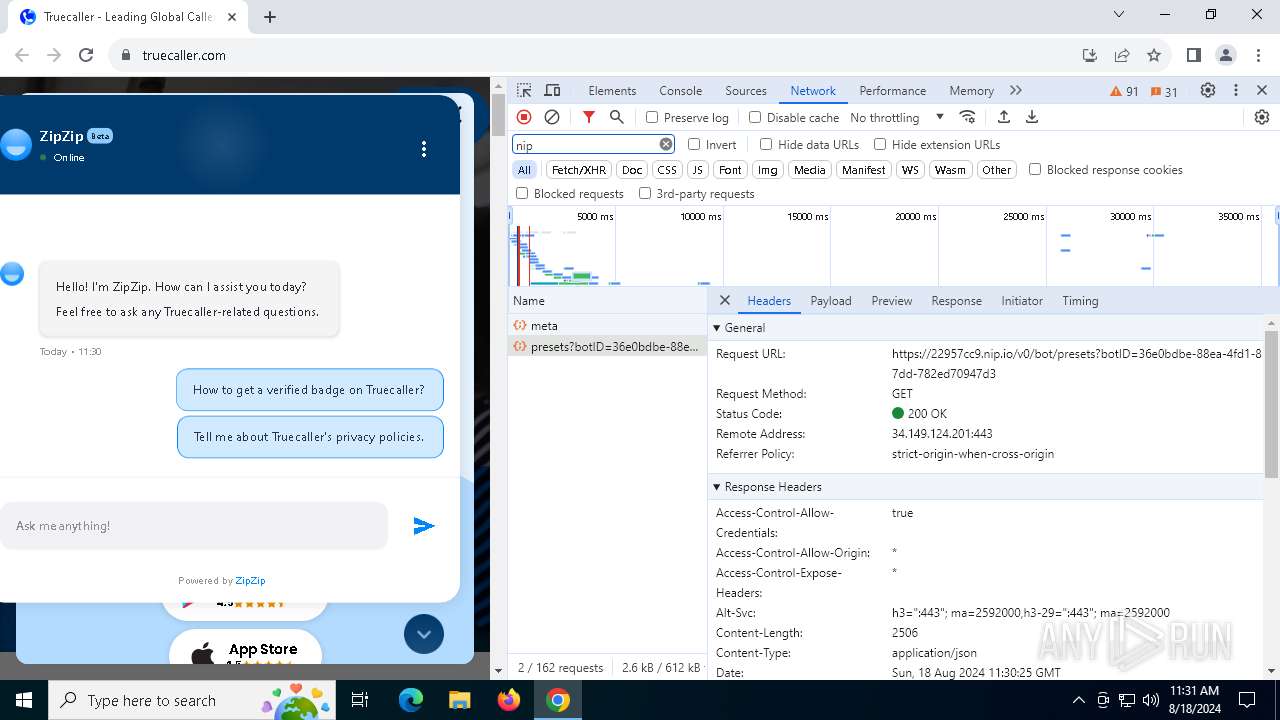The height and width of the screenshot is (720, 1280).
Task: Stop recording network log
Action: click(524, 117)
